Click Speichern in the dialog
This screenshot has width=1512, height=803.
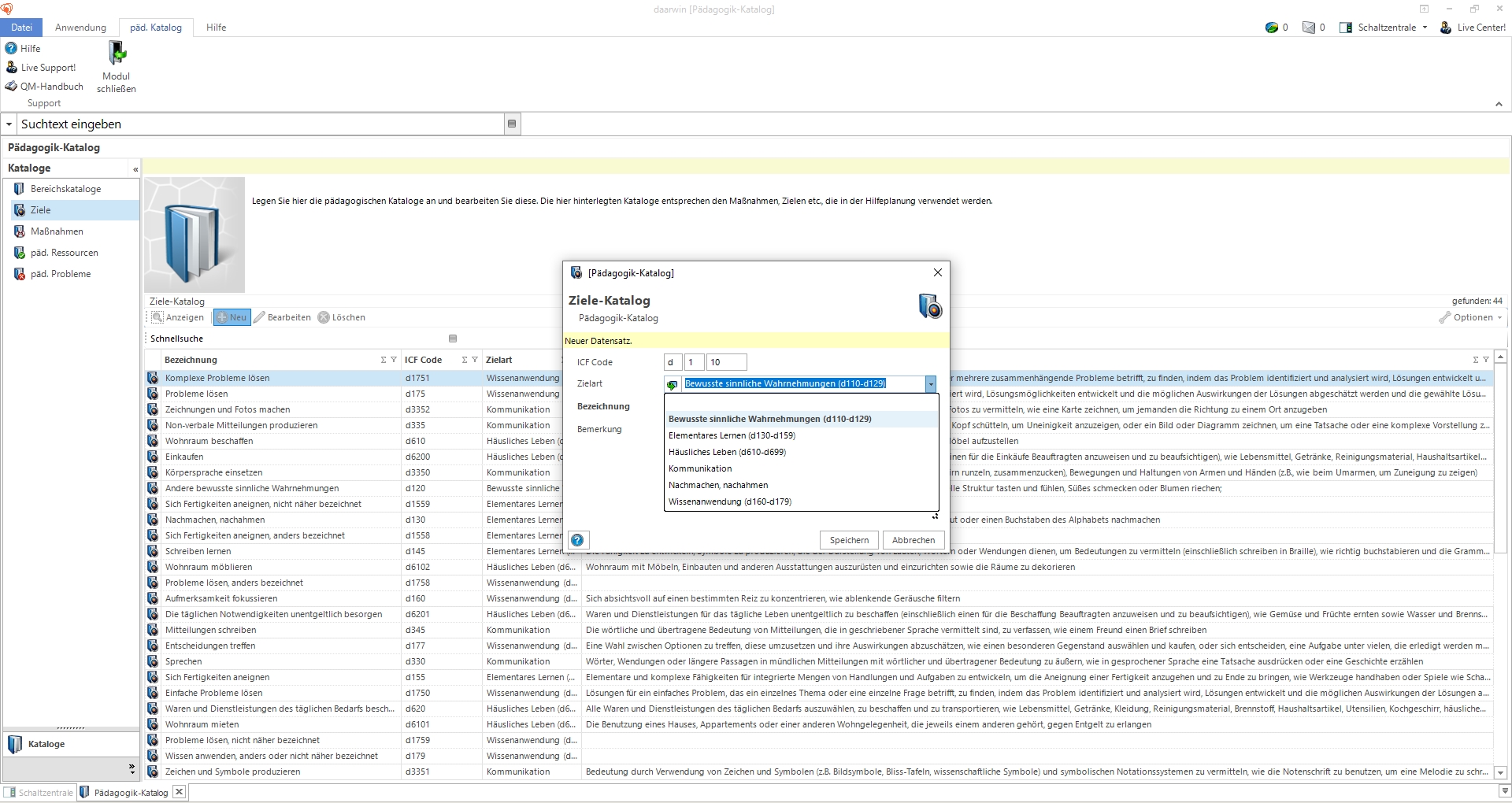click(x=849, y=540)
